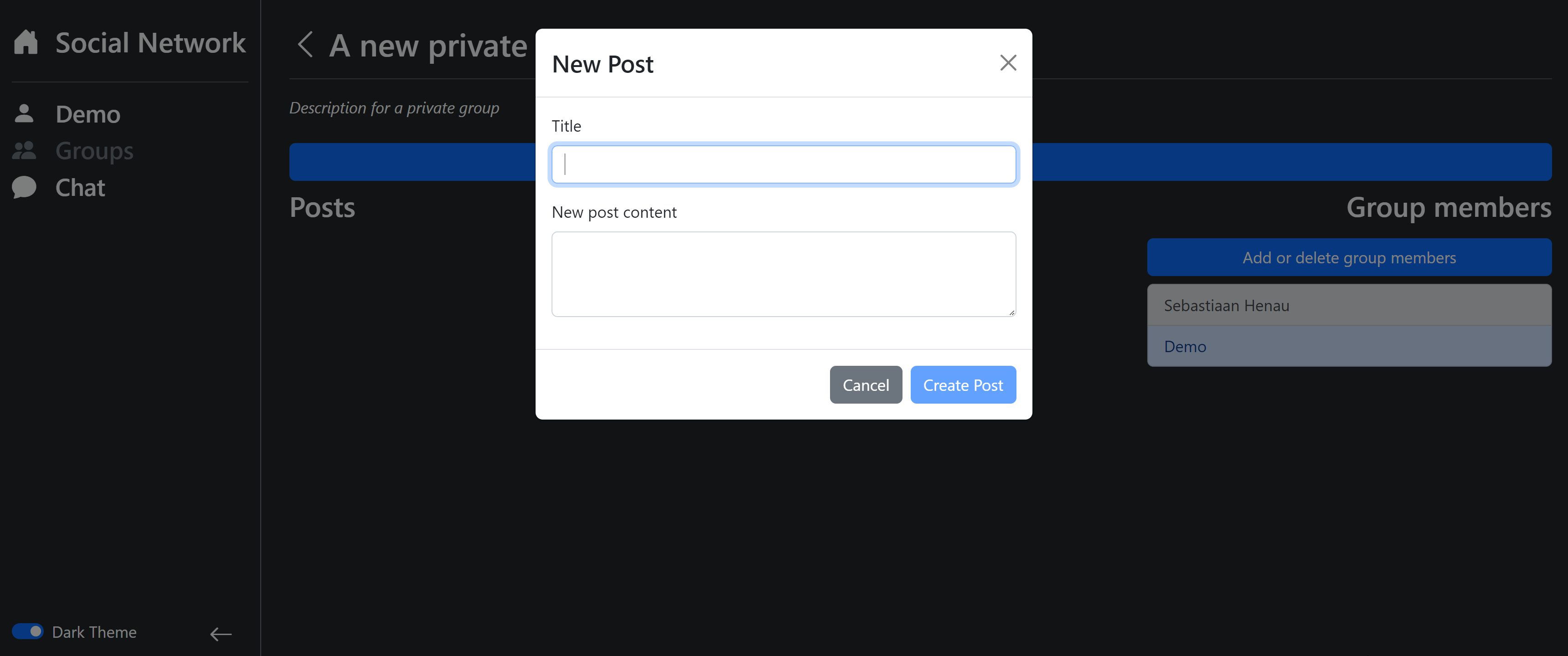The width and height of the screenshot is (1568, 656).
Task: Select Sebastiaan Henau in group members
Action: coord(1349,305)
